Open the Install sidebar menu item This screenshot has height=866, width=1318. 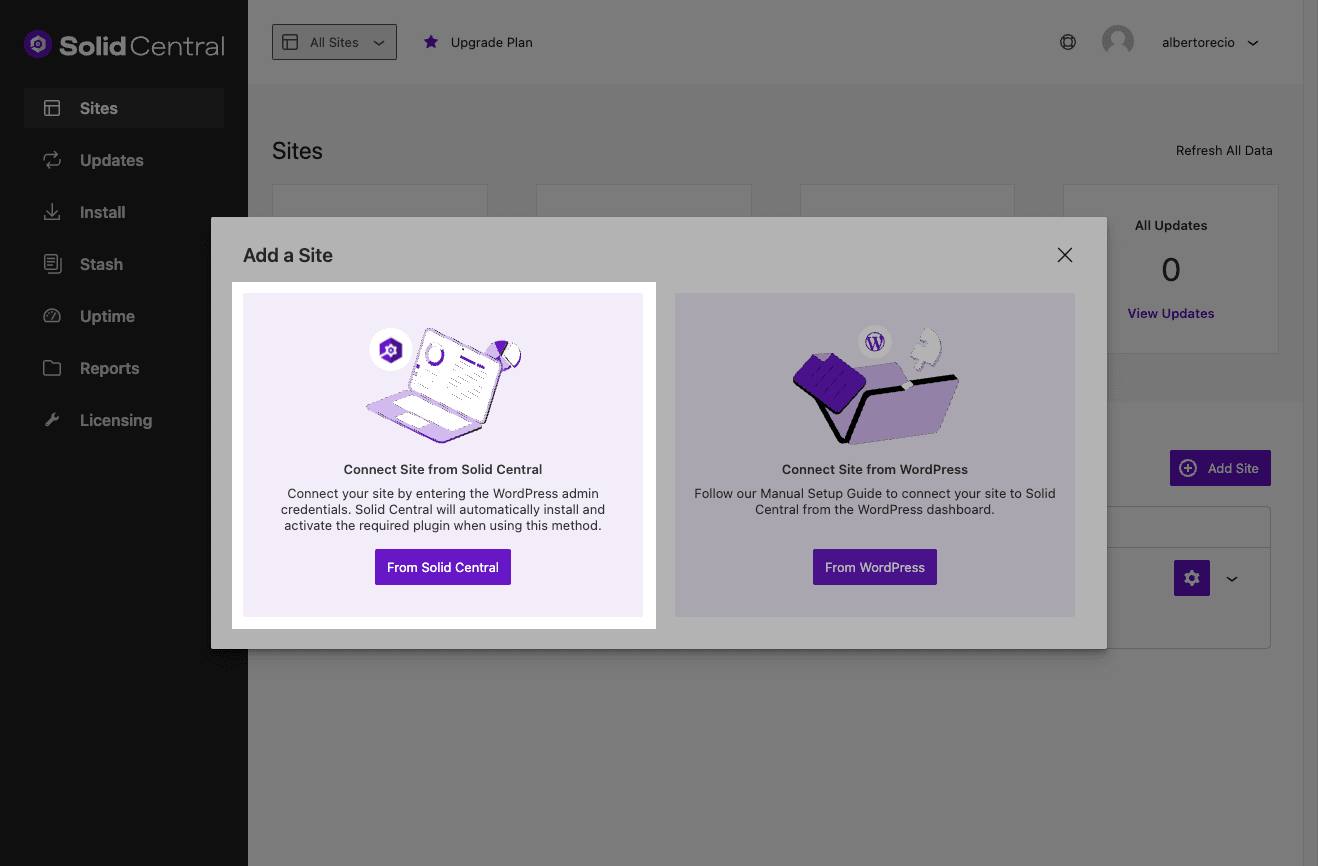[124, 212]
